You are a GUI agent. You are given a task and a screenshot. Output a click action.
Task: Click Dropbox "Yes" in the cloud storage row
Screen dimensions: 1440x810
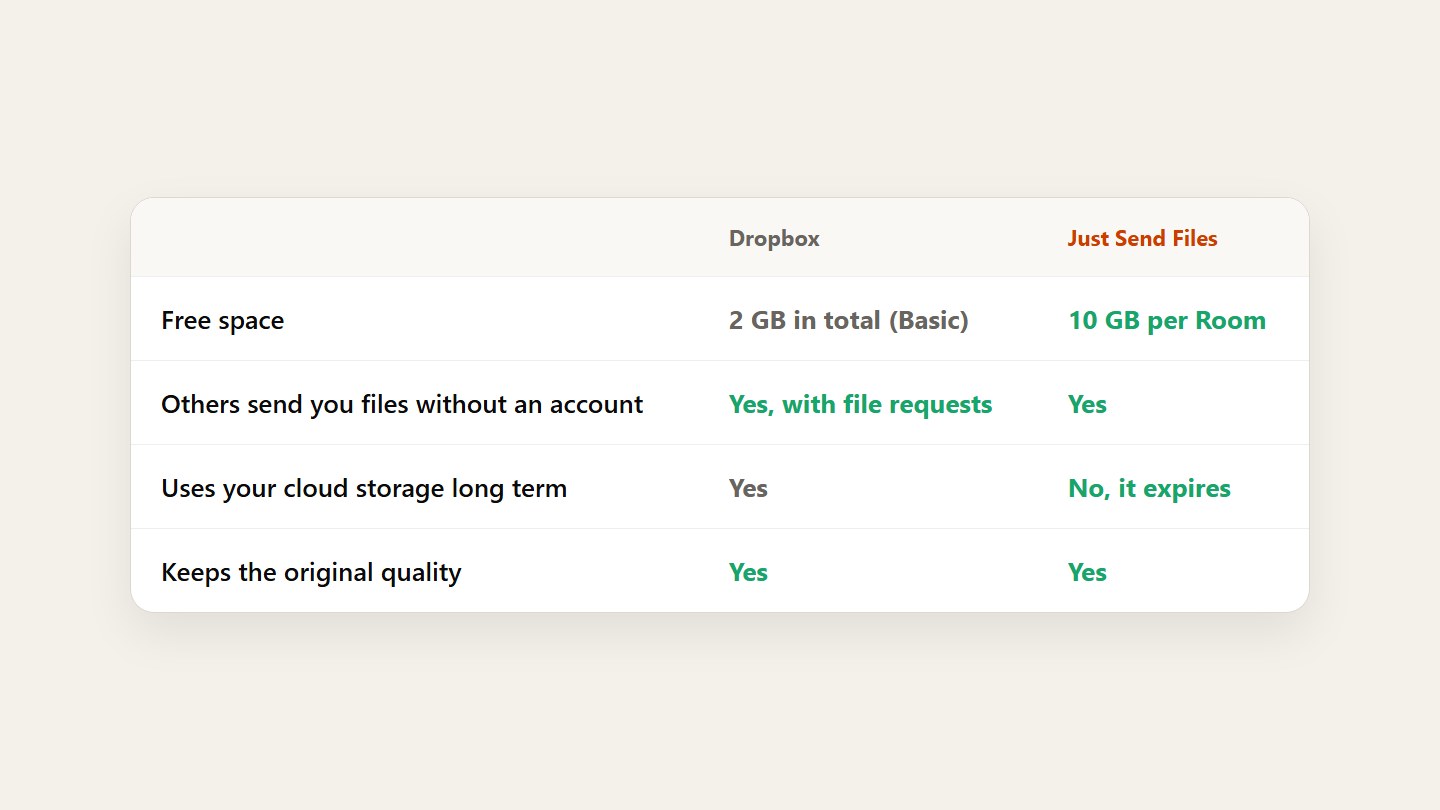(x=748, y=489)
